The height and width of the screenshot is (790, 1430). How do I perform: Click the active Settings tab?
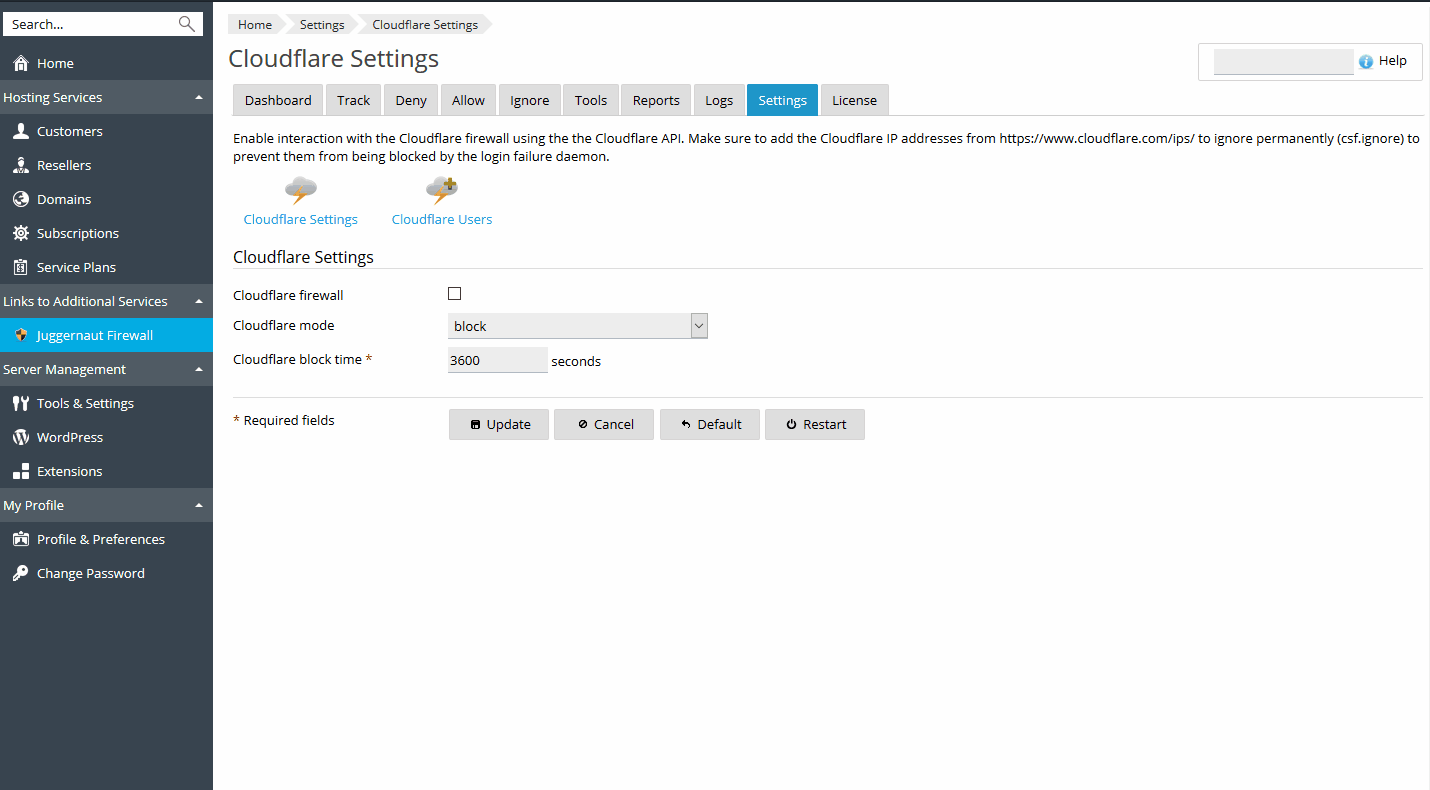(x=782, y=100)
